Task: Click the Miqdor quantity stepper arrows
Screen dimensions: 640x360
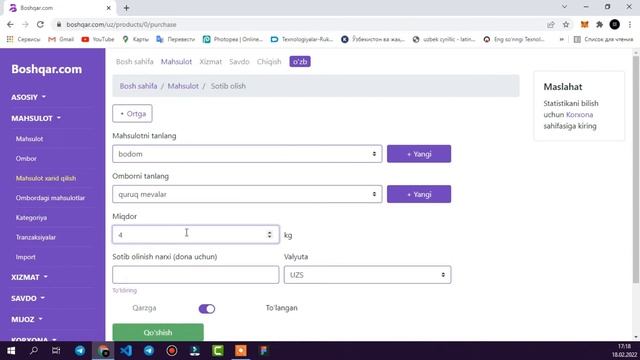Action: (x=269, y=235)
